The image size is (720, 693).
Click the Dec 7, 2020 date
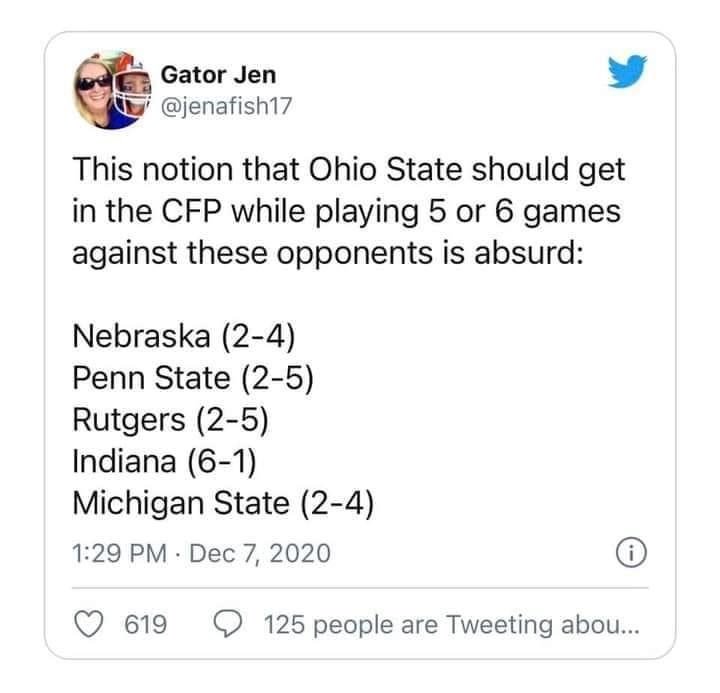[260, 553]
